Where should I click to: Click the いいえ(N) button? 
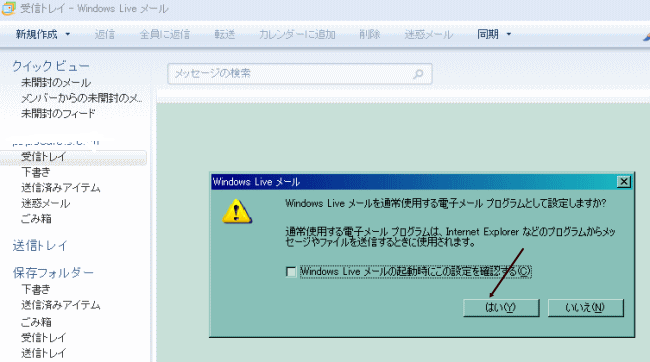coord(585,308)
